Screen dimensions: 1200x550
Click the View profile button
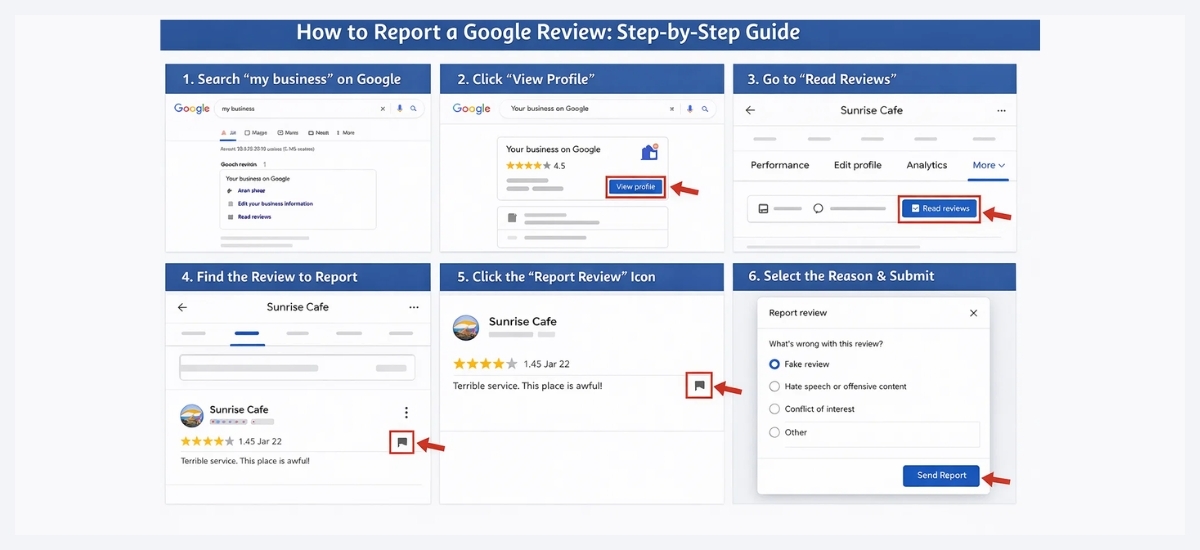[x=636, y=187]
